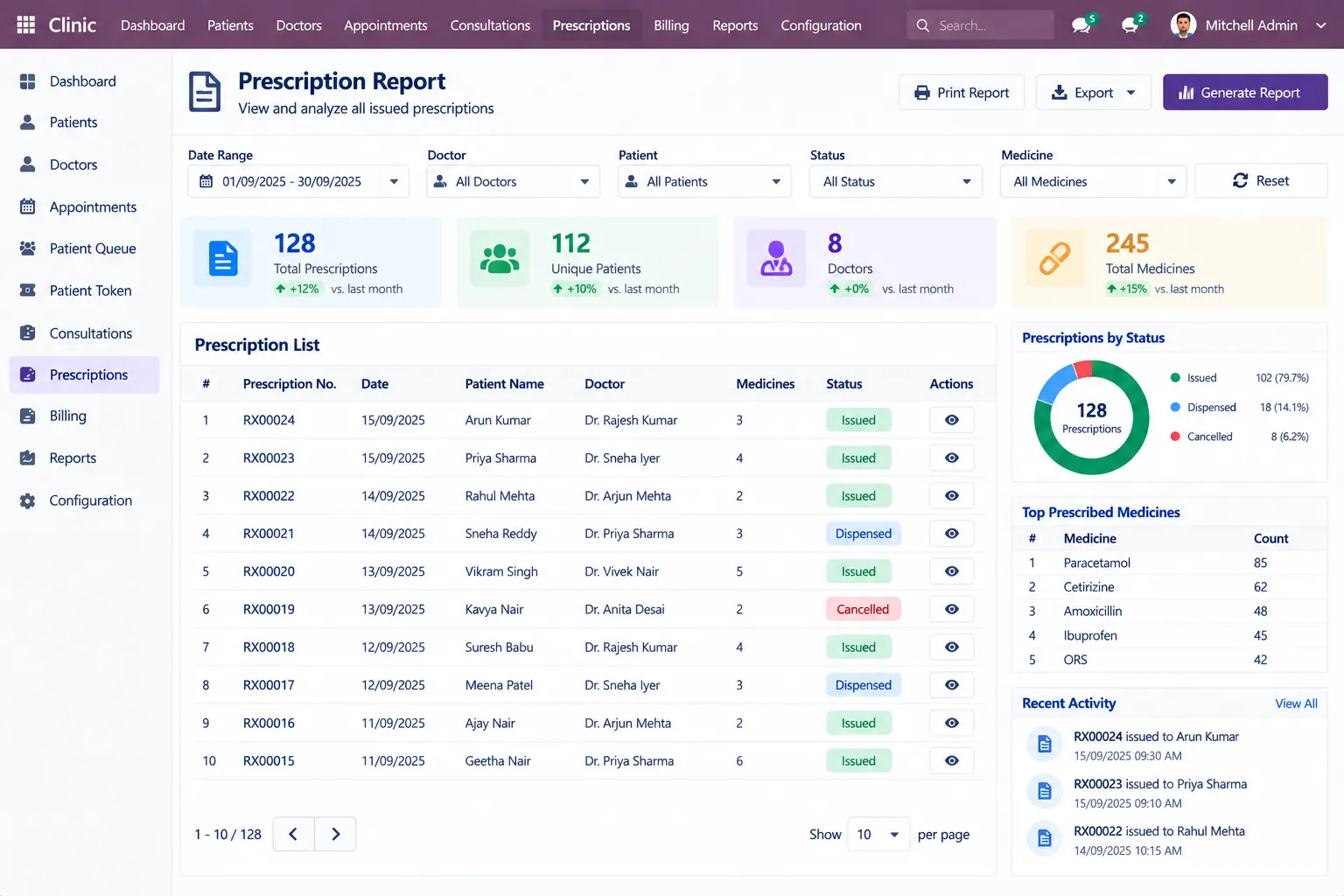The width and height of the screenshot is (1344, 896).
Task: Click document icon beside RX00024 recent activity
Action: point(1044,745)
